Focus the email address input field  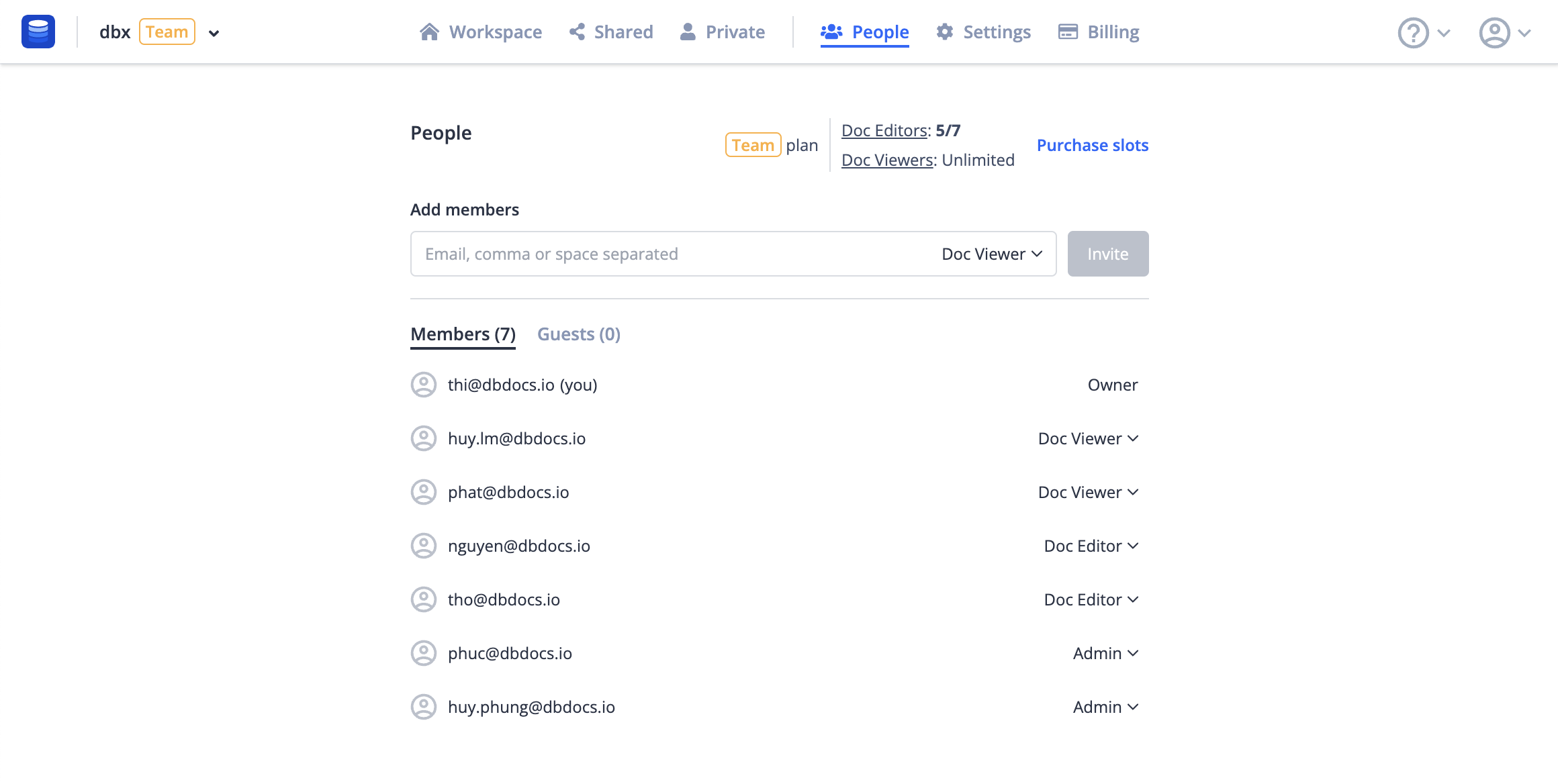[x=672, y=254]
